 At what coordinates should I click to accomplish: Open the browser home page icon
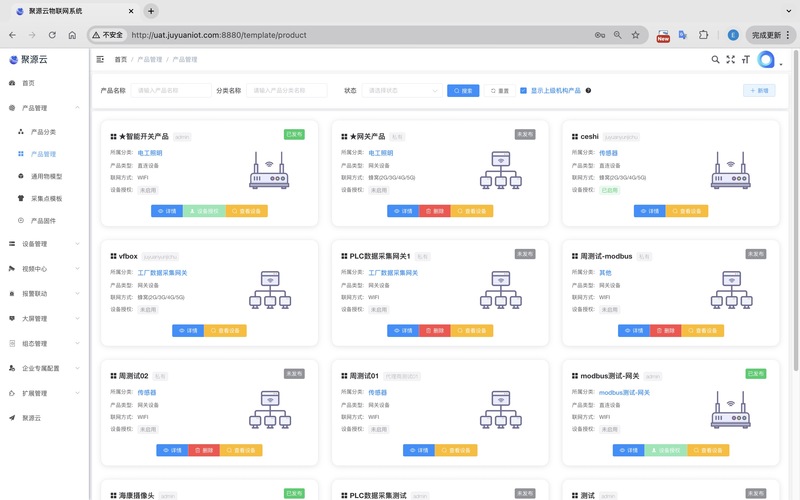click(72, 35)
